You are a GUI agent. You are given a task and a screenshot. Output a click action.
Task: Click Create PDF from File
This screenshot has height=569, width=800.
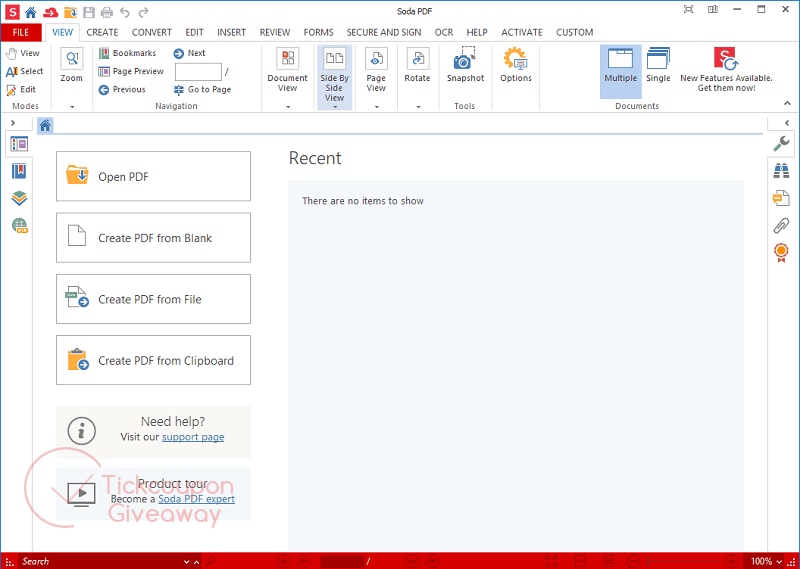pos(153,299)
